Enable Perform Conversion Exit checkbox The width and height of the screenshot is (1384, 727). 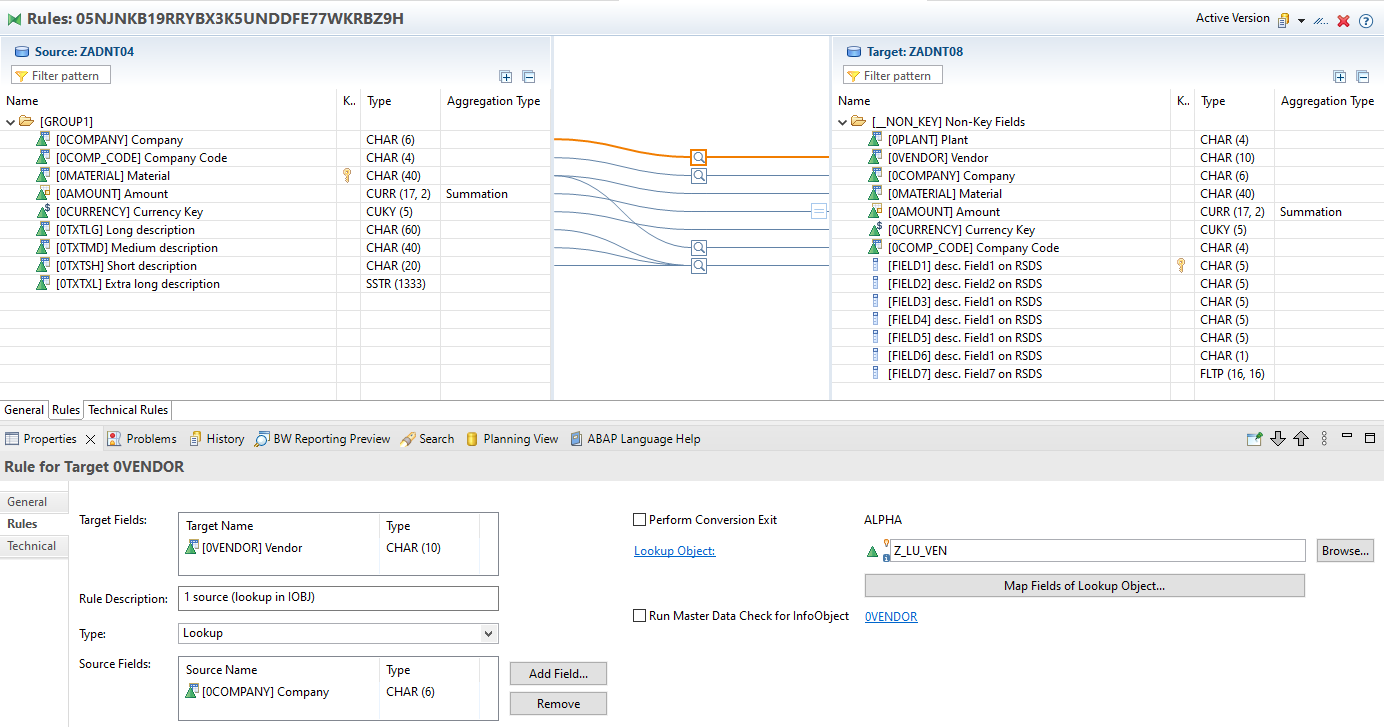point(640,520)
